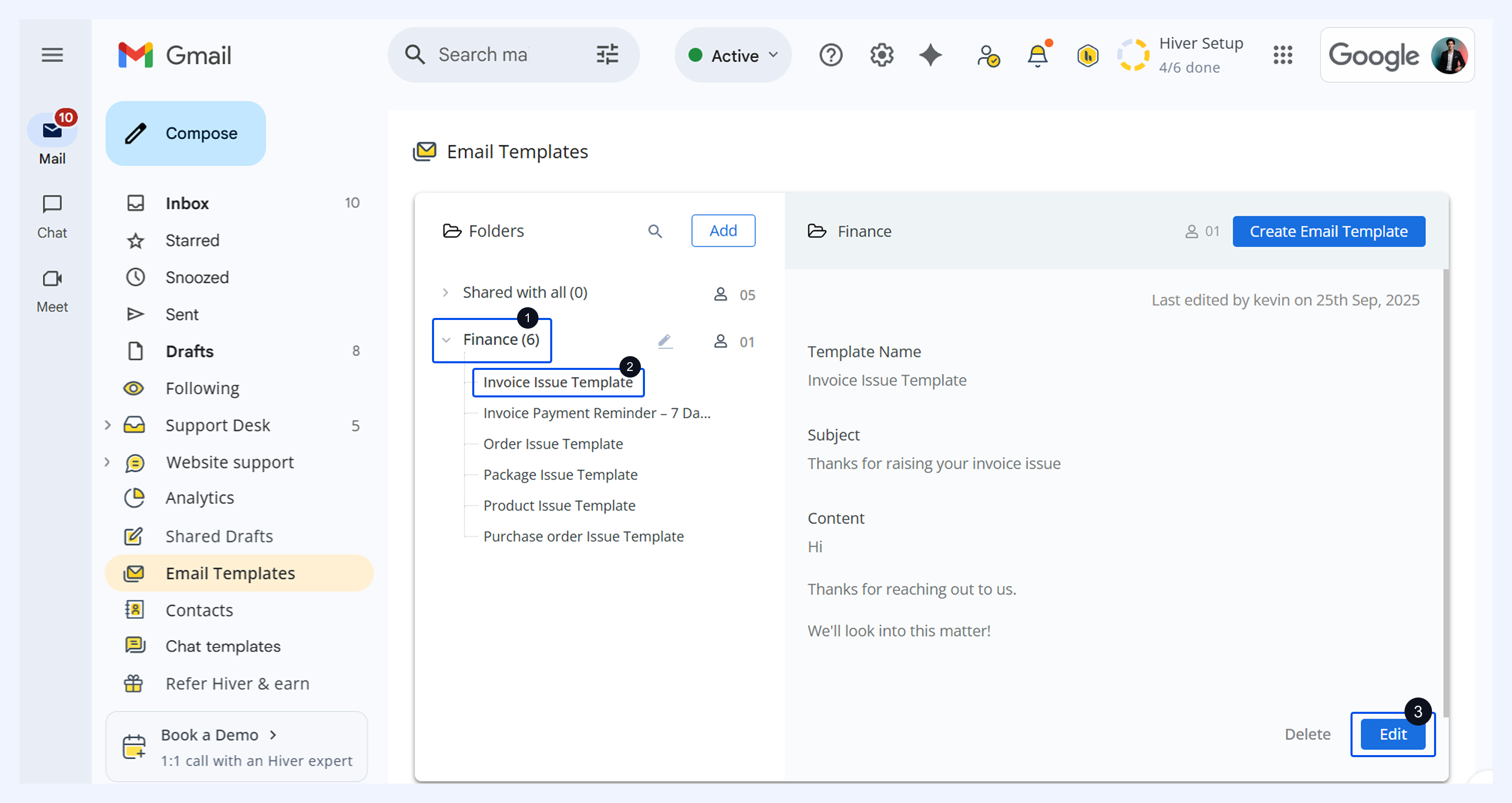Expand the Support Desk mailbox
The height and width of the screenshot is (803, 1512).
click(x=107, y=425)
